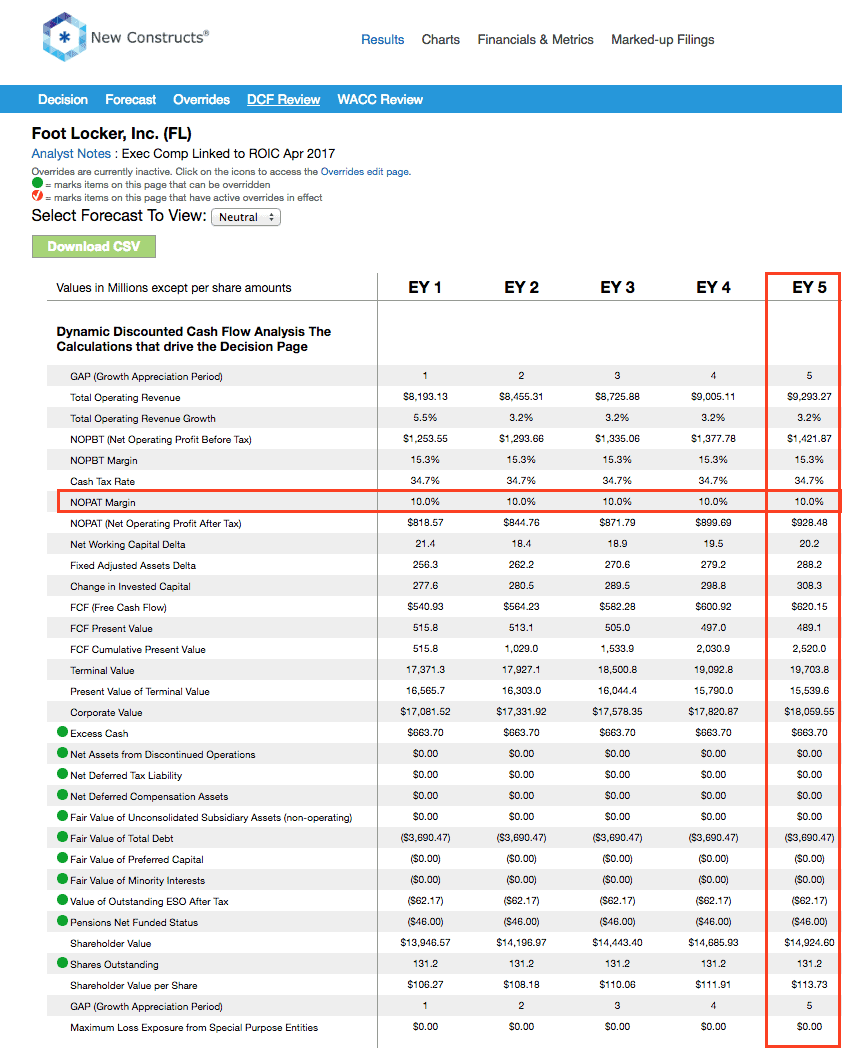Click the green dot for Net Assets from Discontinued Operations
Screen dimensions: 842x1048
(63, 754)
